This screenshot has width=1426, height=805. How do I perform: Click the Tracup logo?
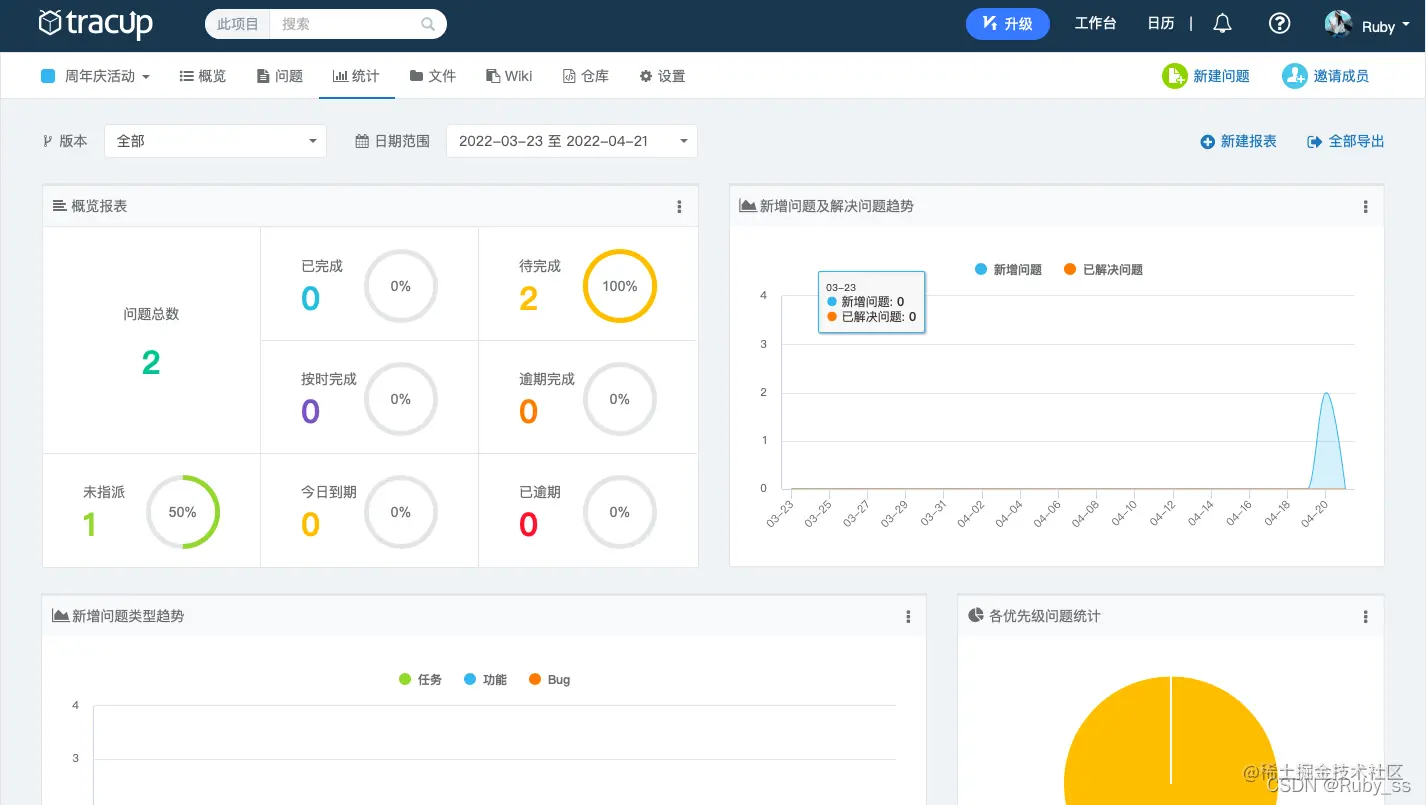tap(95, 23)
